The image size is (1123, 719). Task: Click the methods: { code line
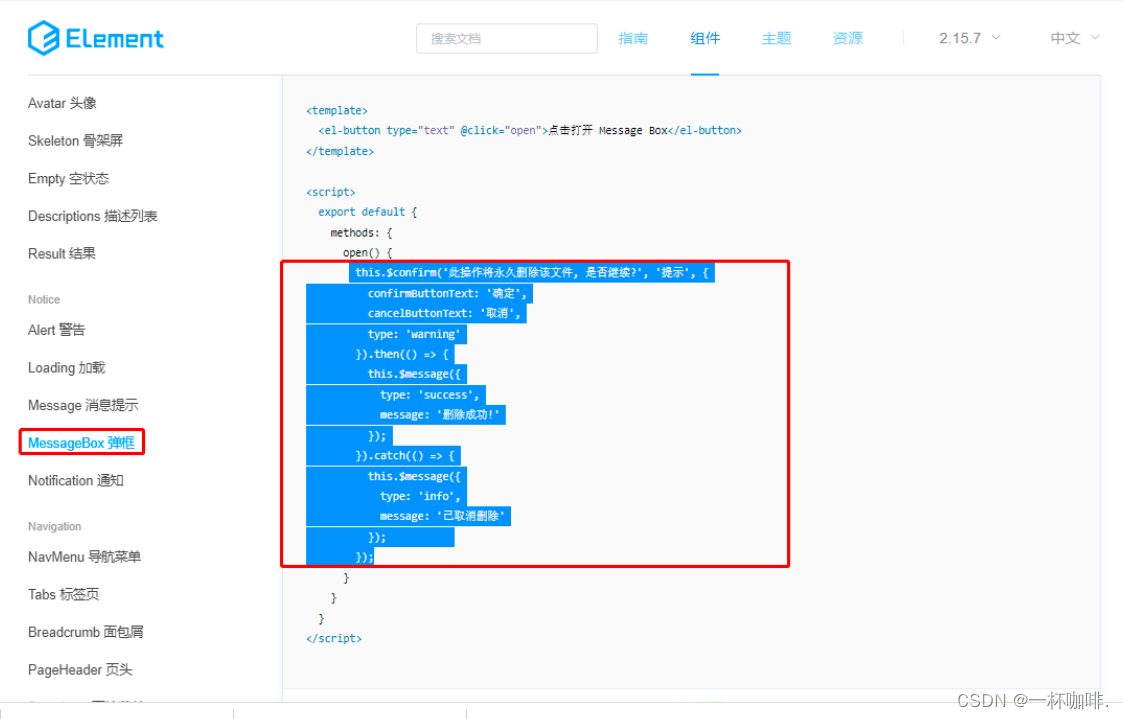(x=361, y=233)
